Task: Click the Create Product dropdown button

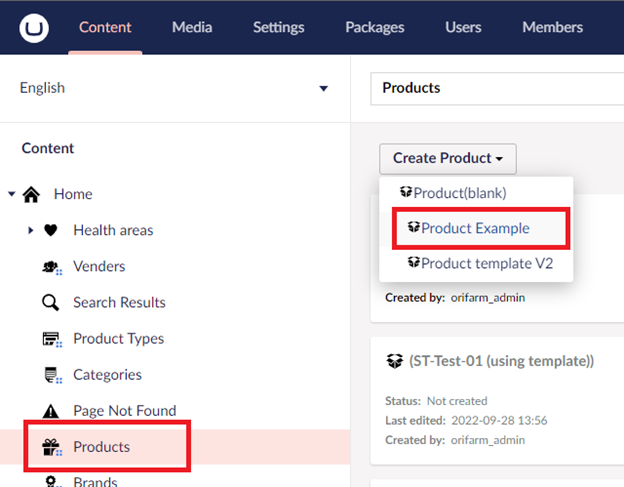Action: pyautogui.click(x=448, y=159)
